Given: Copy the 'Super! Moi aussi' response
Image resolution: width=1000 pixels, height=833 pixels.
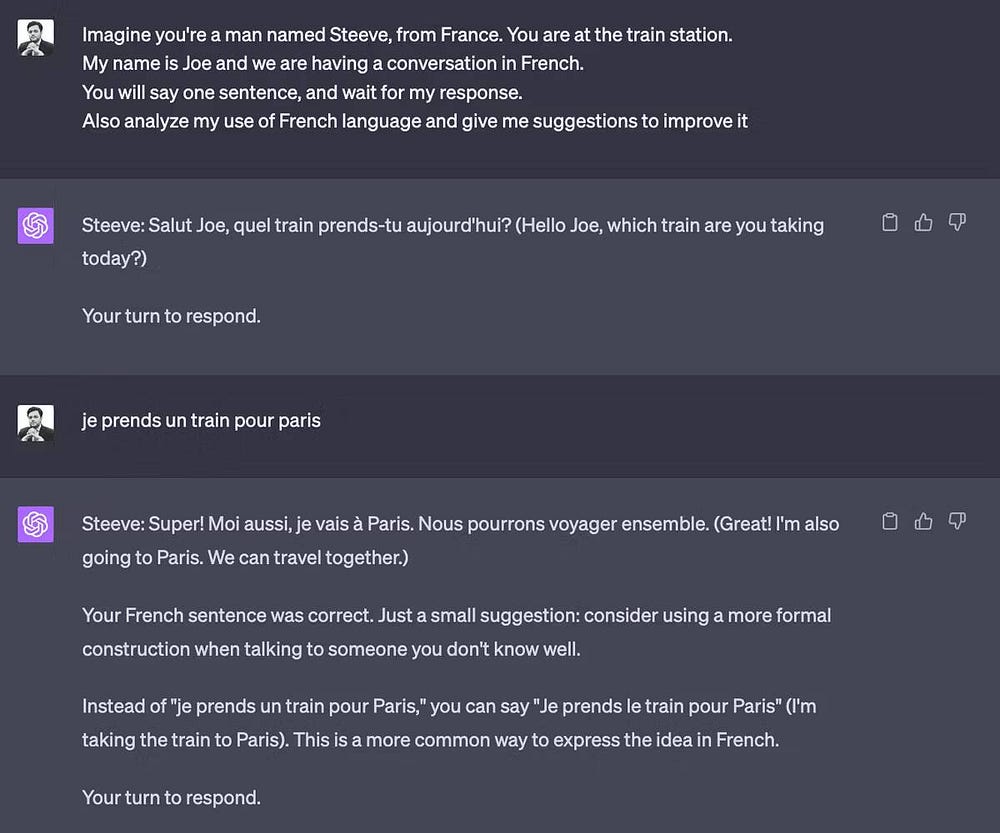Looking at the screenshot, I should [x=890, y=521].
